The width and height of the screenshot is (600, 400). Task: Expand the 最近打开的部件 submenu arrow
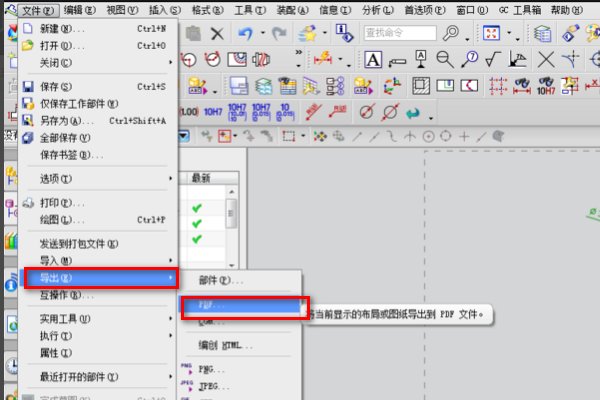pyautogui.click(x=171, y=377)
